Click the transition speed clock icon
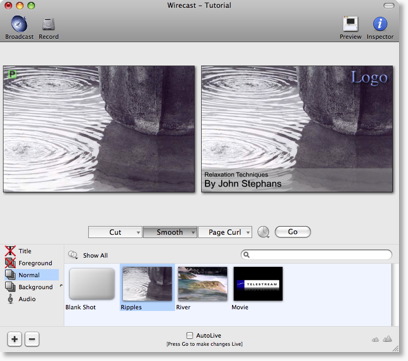408x361 pixels. coord(263,232)
